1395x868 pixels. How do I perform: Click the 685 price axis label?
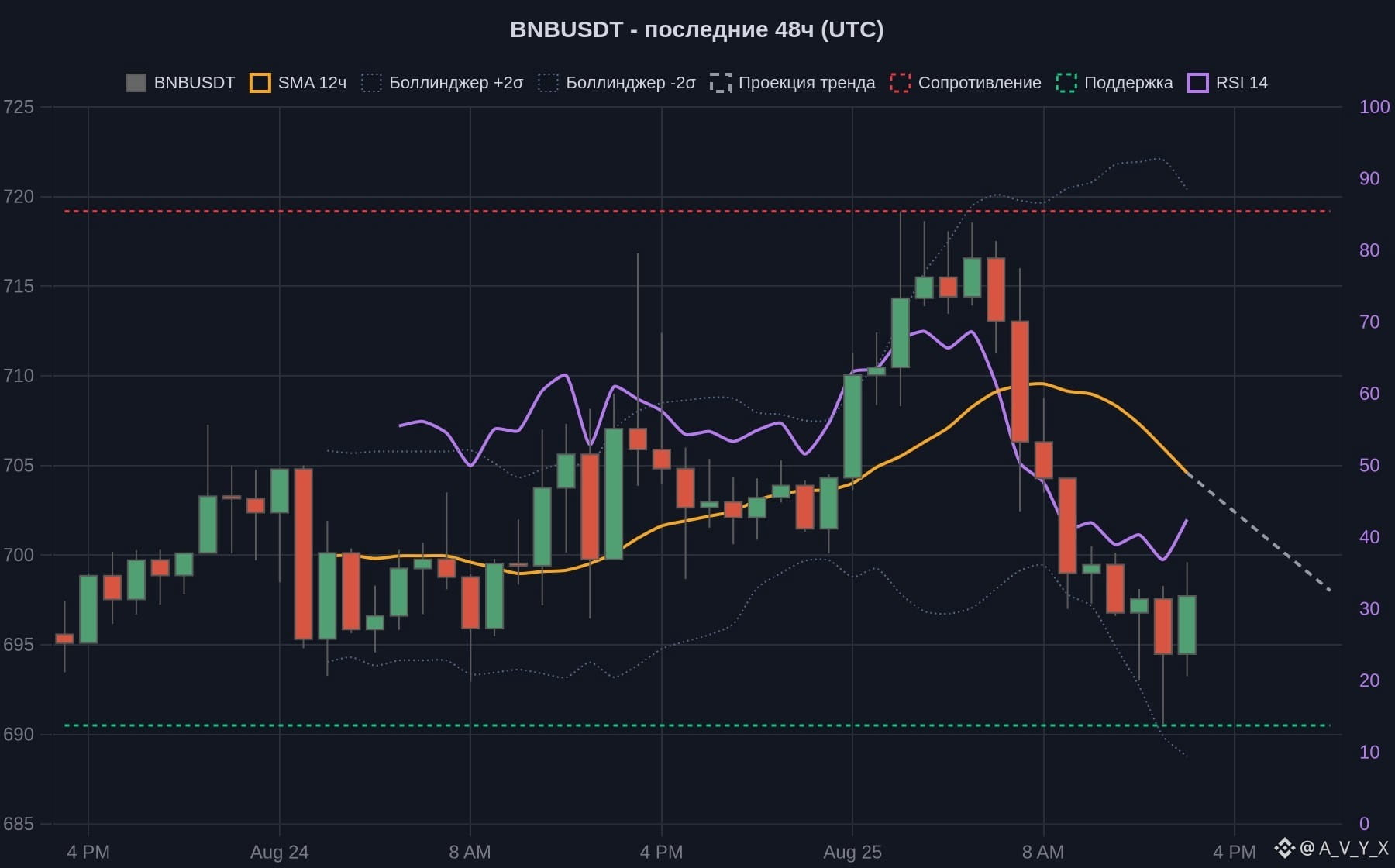(19, 824)
